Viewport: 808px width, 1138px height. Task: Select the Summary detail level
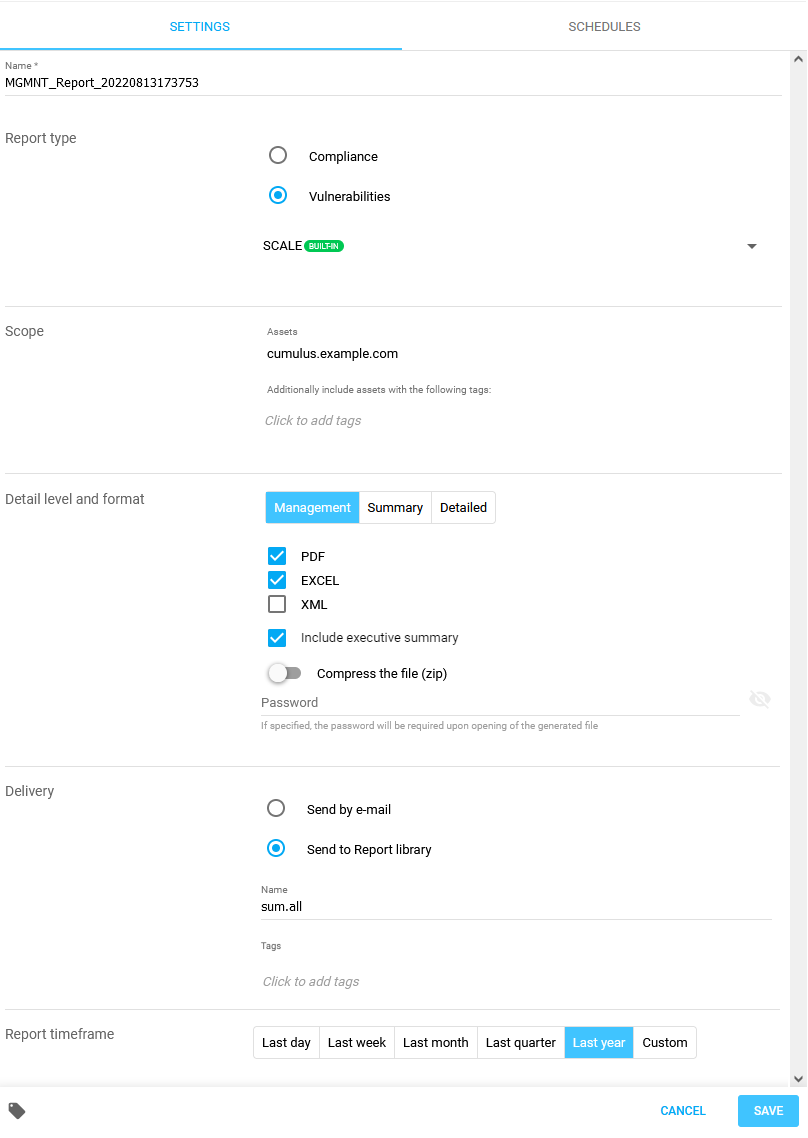(394, 507)
